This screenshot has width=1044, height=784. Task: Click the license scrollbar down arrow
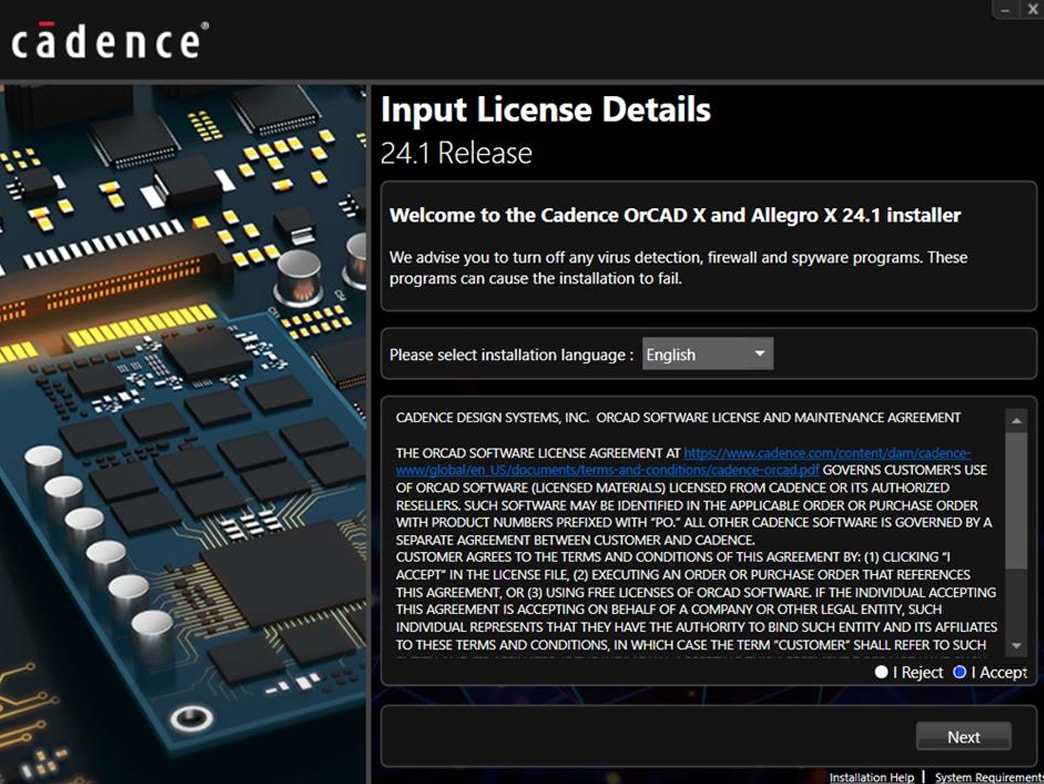pyautogui.click(x=1016, y=646)
